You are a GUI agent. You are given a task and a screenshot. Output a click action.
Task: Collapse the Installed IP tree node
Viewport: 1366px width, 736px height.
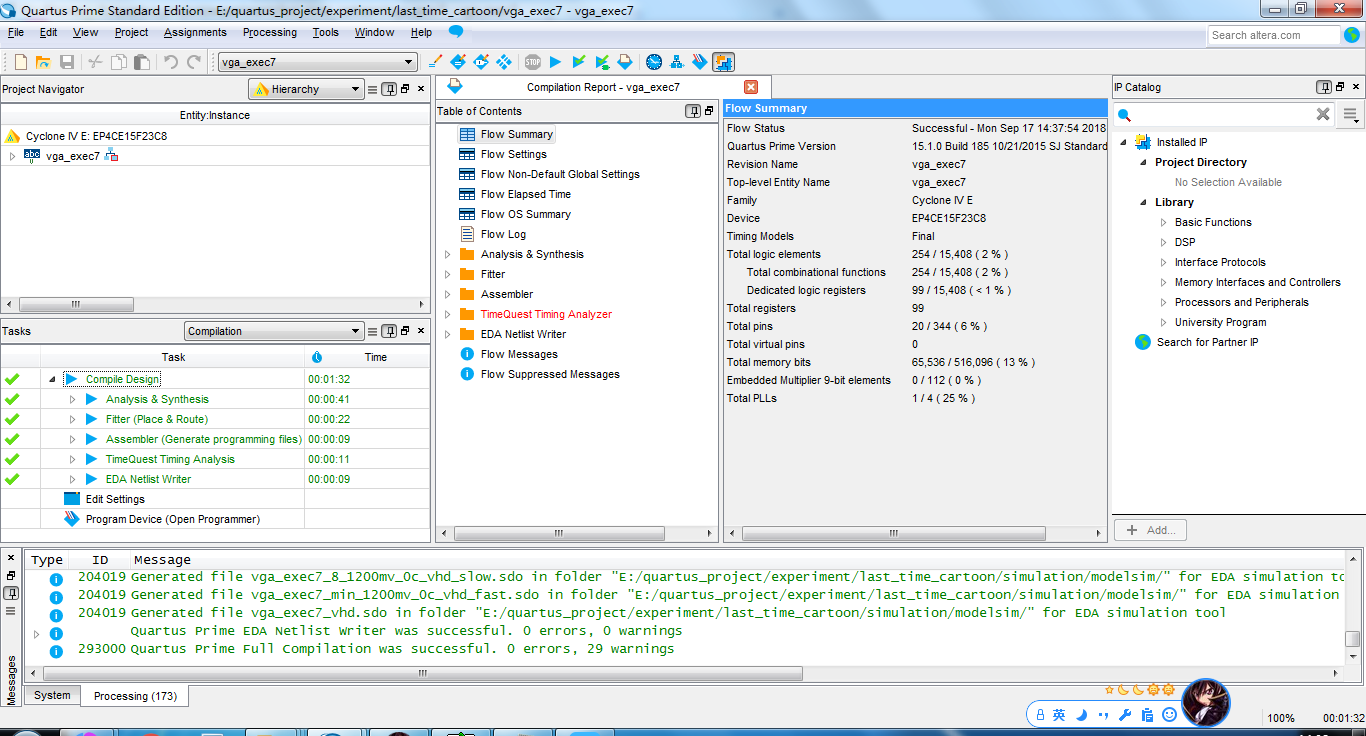(1123, 142)
